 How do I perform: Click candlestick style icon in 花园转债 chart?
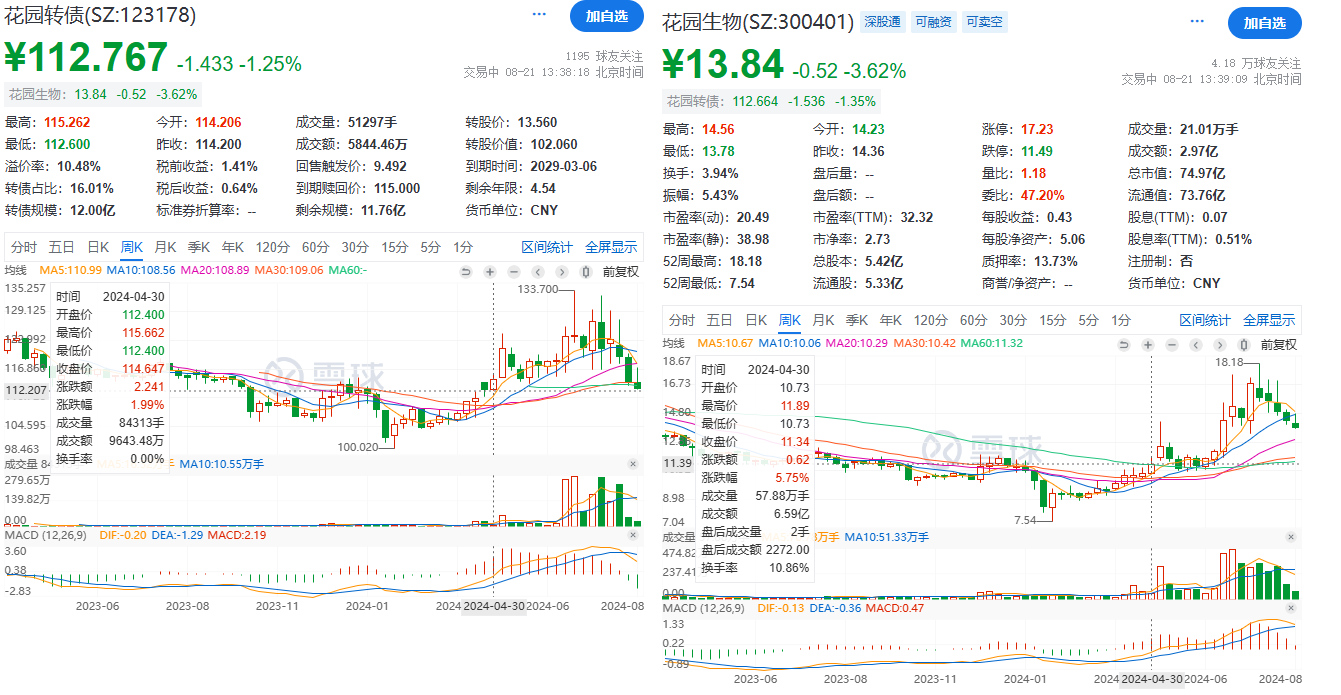[586, 272]
